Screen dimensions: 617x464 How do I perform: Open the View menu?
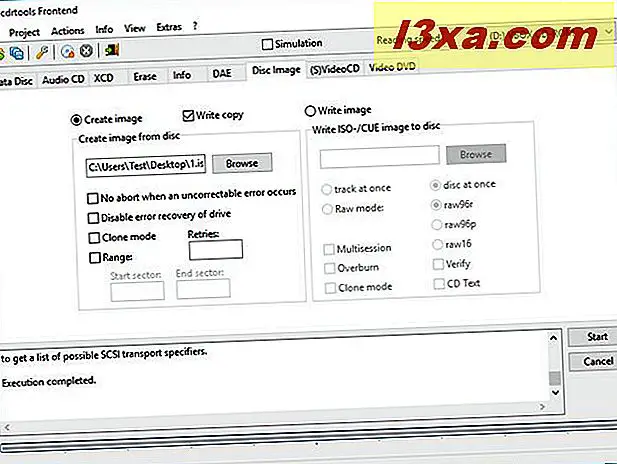tap(135, 28)
